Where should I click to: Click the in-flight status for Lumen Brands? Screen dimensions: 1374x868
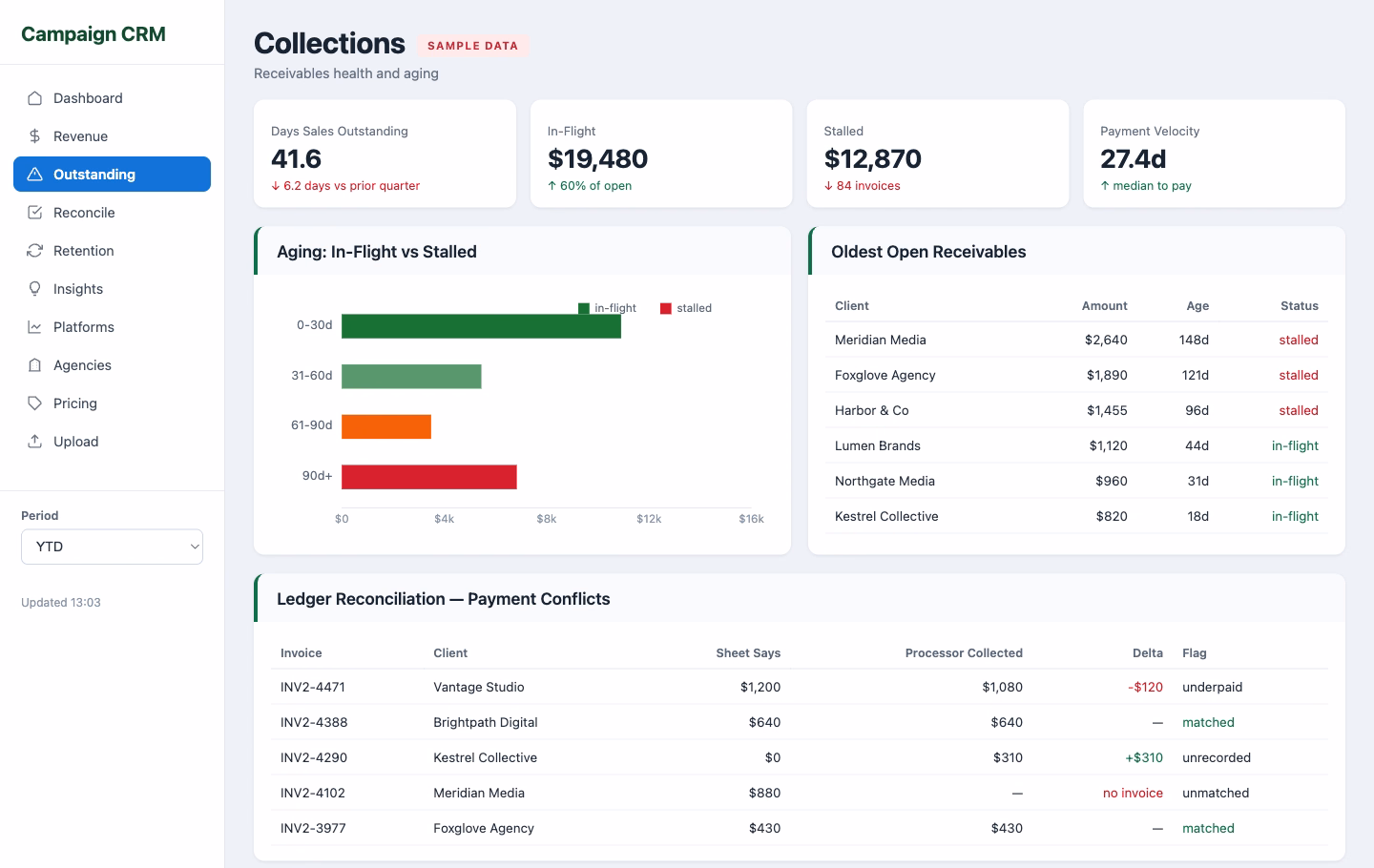pos(1295,445)
